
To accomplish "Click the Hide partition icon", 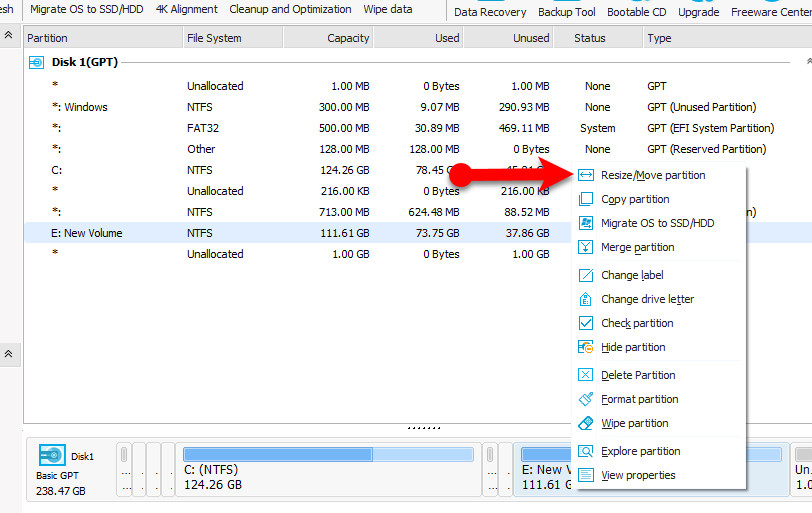I will (x=586, y=347).
